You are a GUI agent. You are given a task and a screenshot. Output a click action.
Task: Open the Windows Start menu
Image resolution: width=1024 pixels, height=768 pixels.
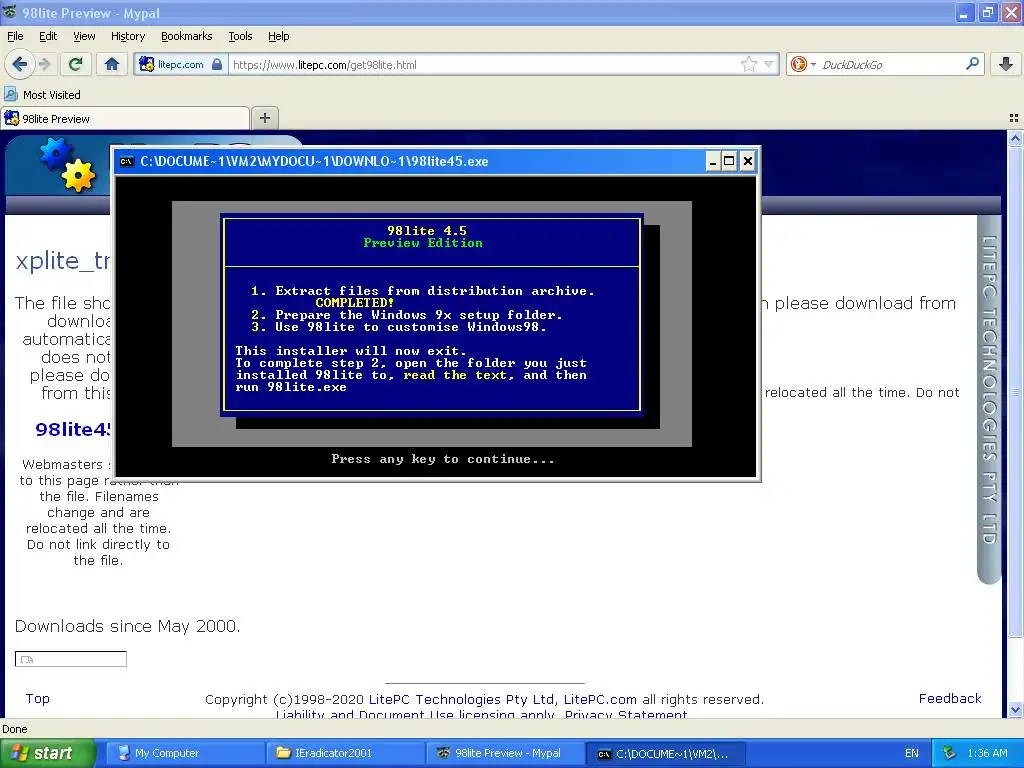point(47,753)
